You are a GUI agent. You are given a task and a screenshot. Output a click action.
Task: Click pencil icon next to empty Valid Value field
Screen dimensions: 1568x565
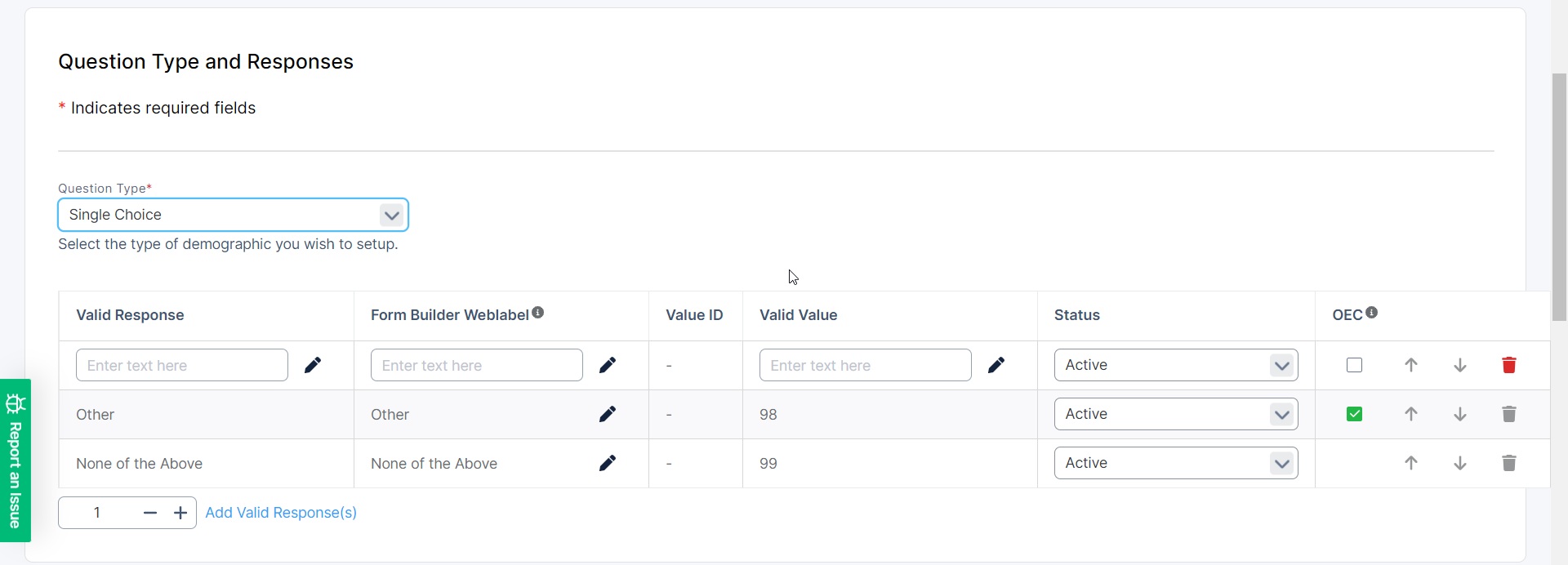tap(996, 365)
